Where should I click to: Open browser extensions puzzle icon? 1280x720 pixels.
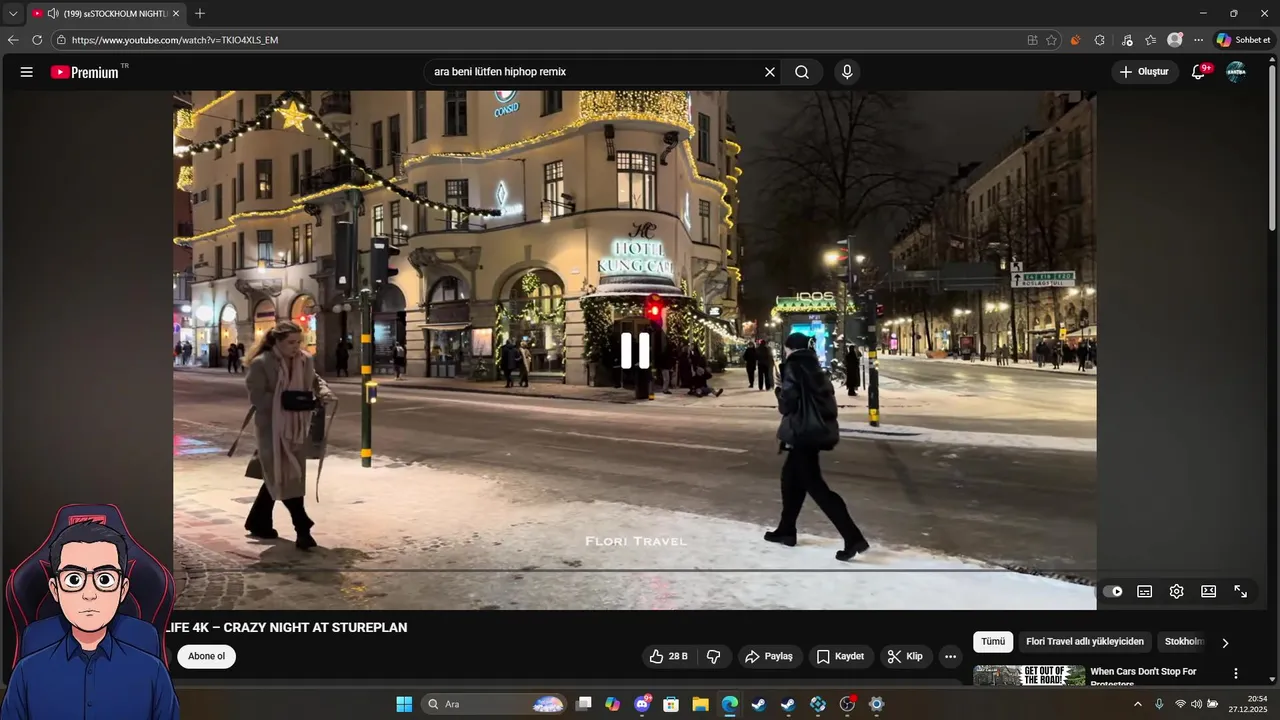point(1100,40)
